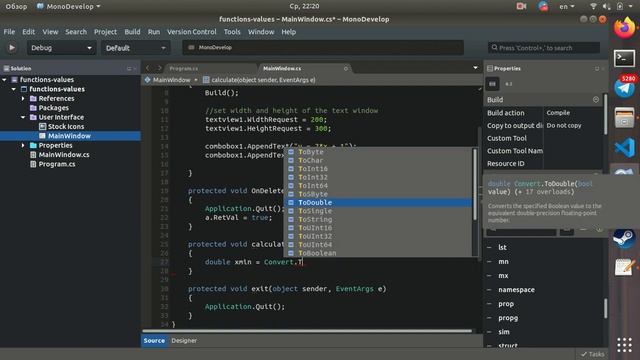Click the completion list scrollbar

click(x=475, y=184)
